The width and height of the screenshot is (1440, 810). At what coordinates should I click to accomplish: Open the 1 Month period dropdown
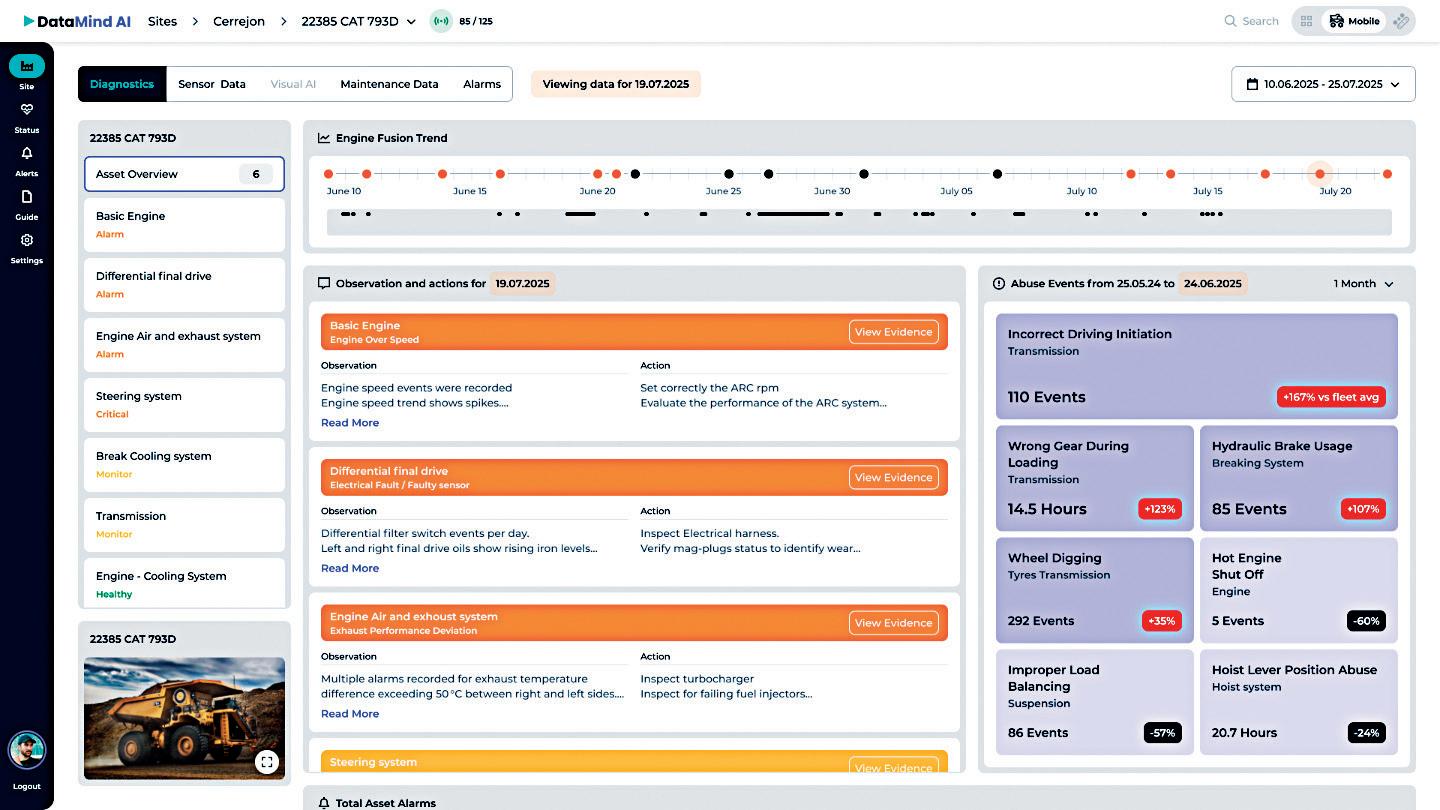tap(1364, 283)
